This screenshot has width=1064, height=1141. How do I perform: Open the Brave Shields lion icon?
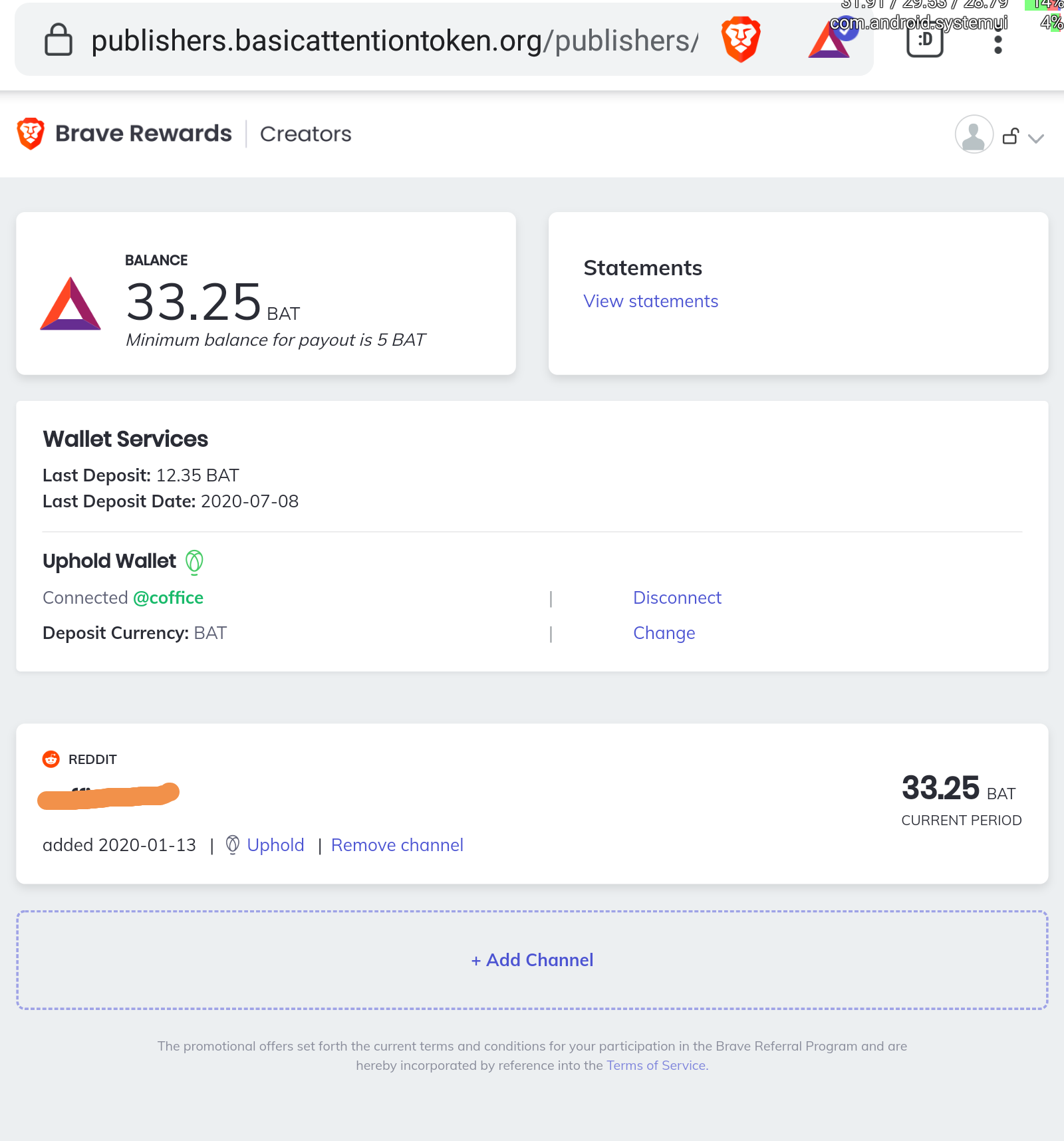pos(741,39)
